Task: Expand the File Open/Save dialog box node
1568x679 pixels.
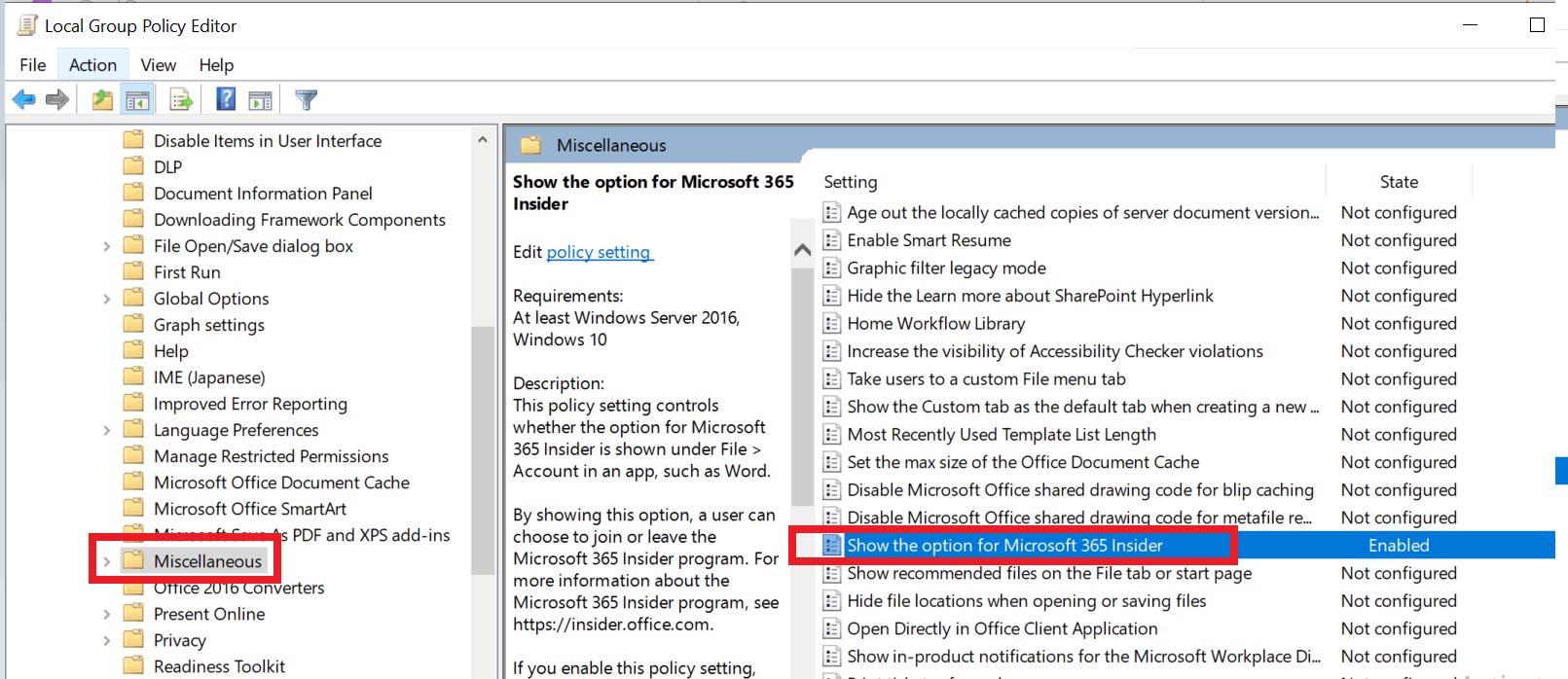Action: point(107,246)
